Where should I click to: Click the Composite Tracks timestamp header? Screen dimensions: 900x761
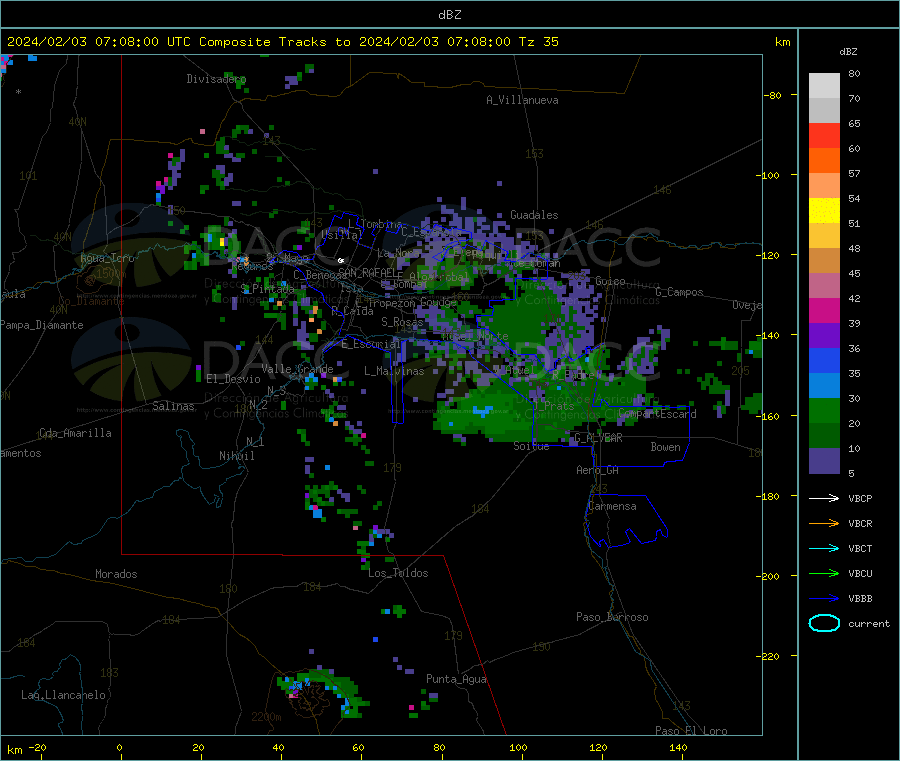[282, 42]
